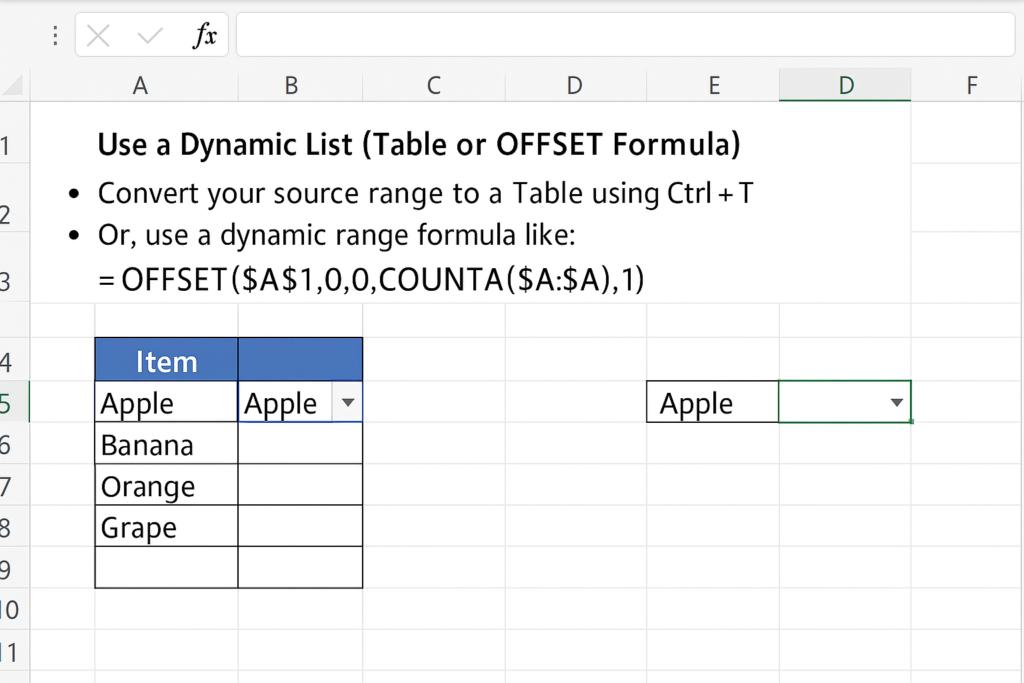Viewport: 1024px width, 683px height.
Task: Click the cell containing the OFFSET formula text
Action: click(x=372, y=280)
